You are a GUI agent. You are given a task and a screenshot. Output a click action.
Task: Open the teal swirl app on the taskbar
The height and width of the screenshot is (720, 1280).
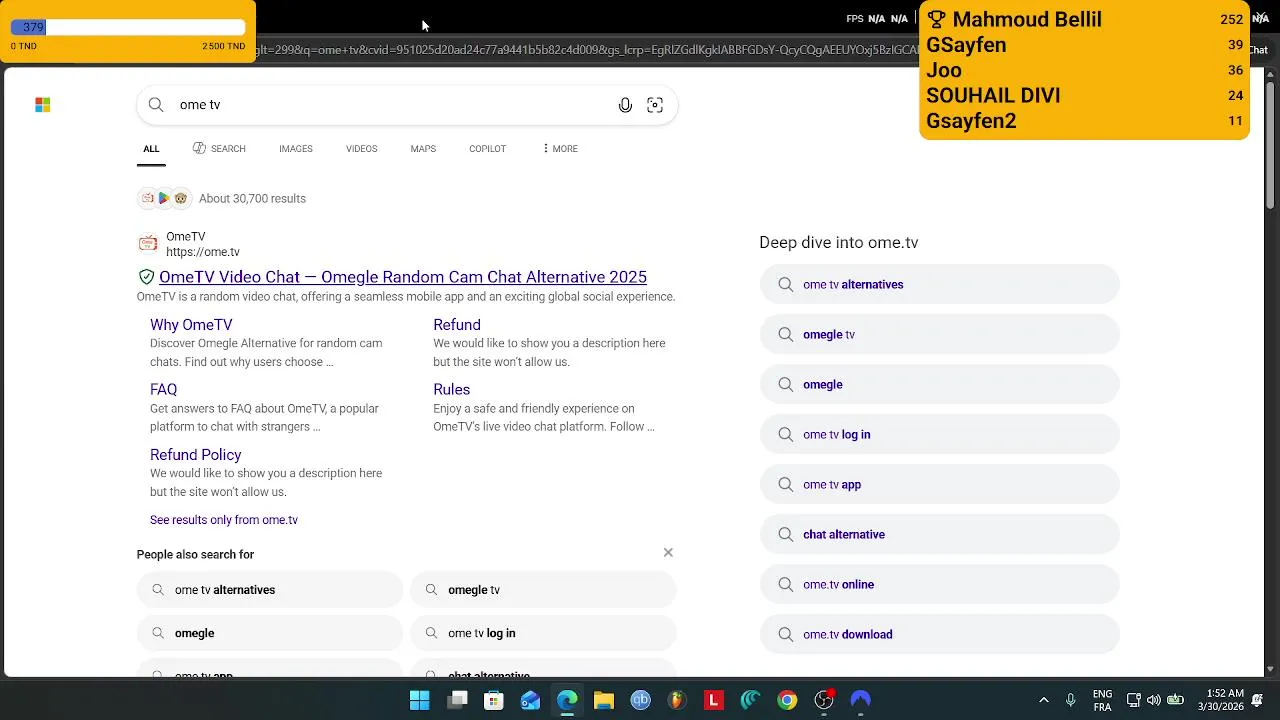(x=751, y=700)
